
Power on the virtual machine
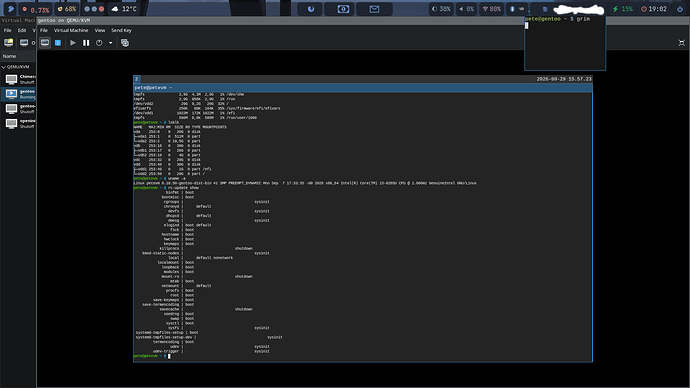pyautogui.click(x=73, y=43)
